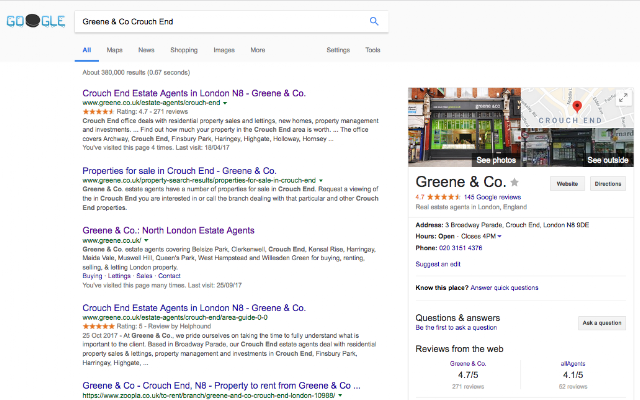Click the Lettings sitelink

(119, 276)
